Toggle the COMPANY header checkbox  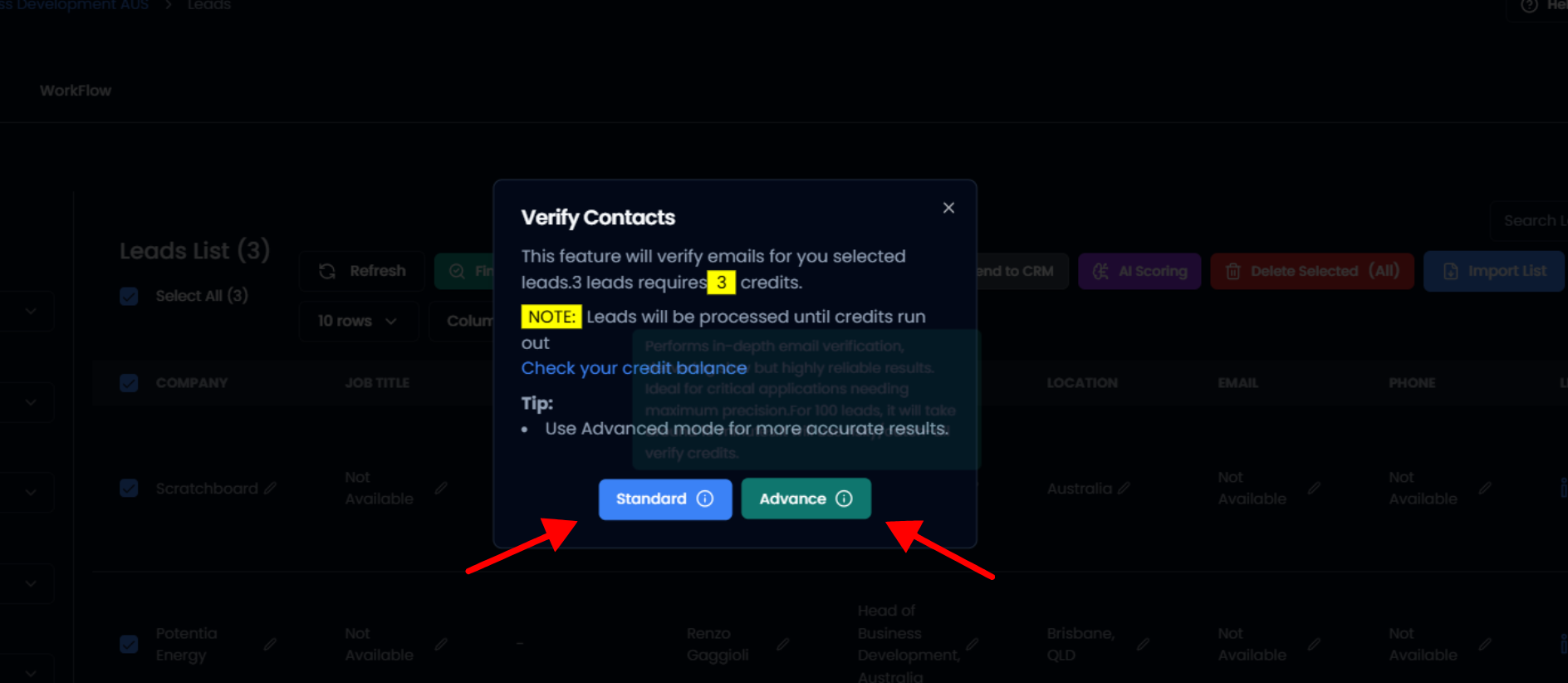[x=129, y=383]
